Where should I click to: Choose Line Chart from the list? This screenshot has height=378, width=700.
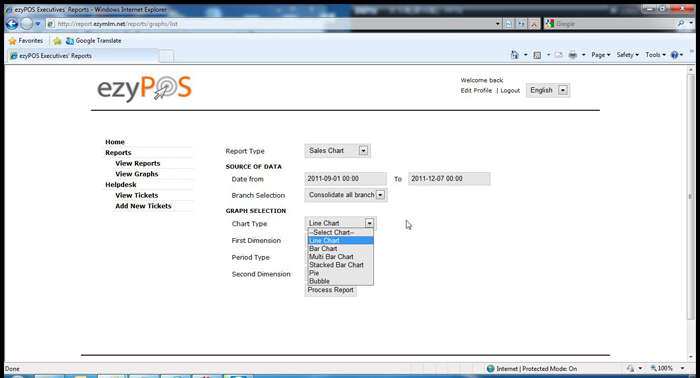point(340,241)
